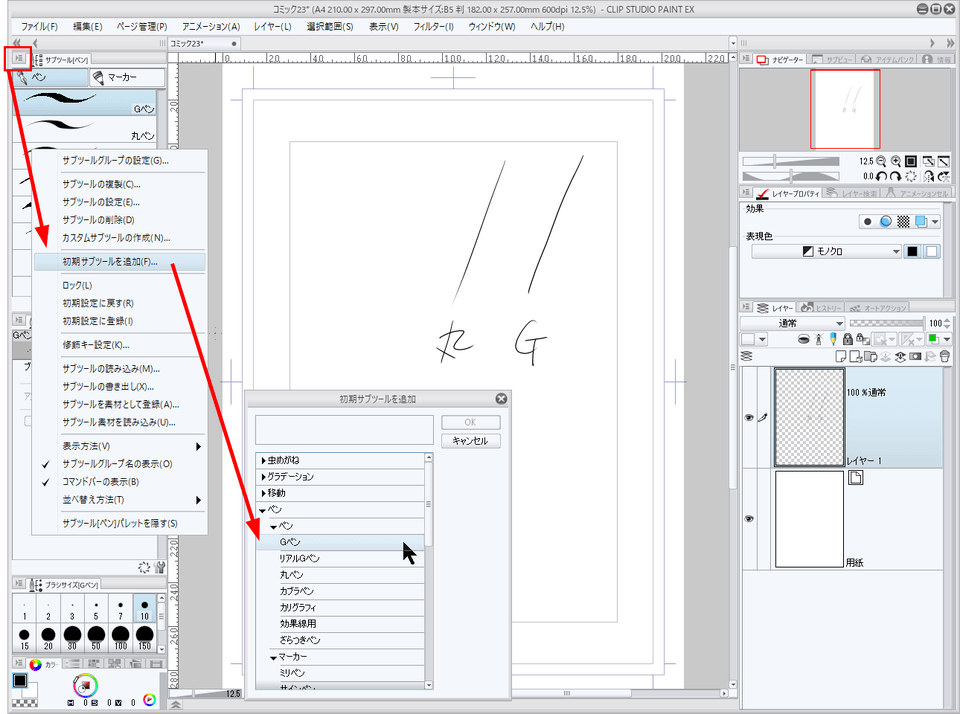Apply border effect in Layer Property
This screenshot has height=714, width=960.
pos(867,222)
